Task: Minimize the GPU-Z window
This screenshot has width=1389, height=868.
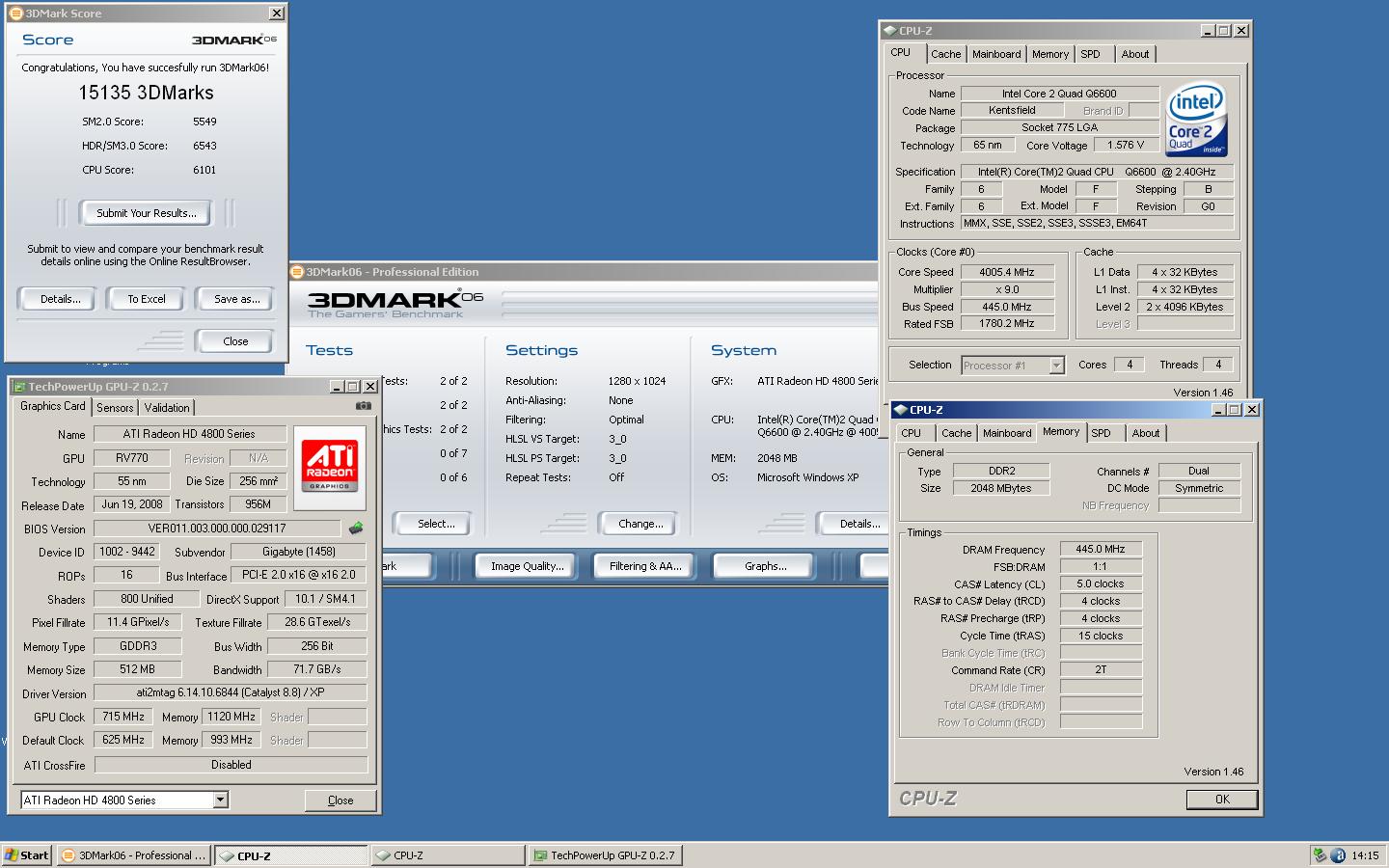Action: coord(338,387)
